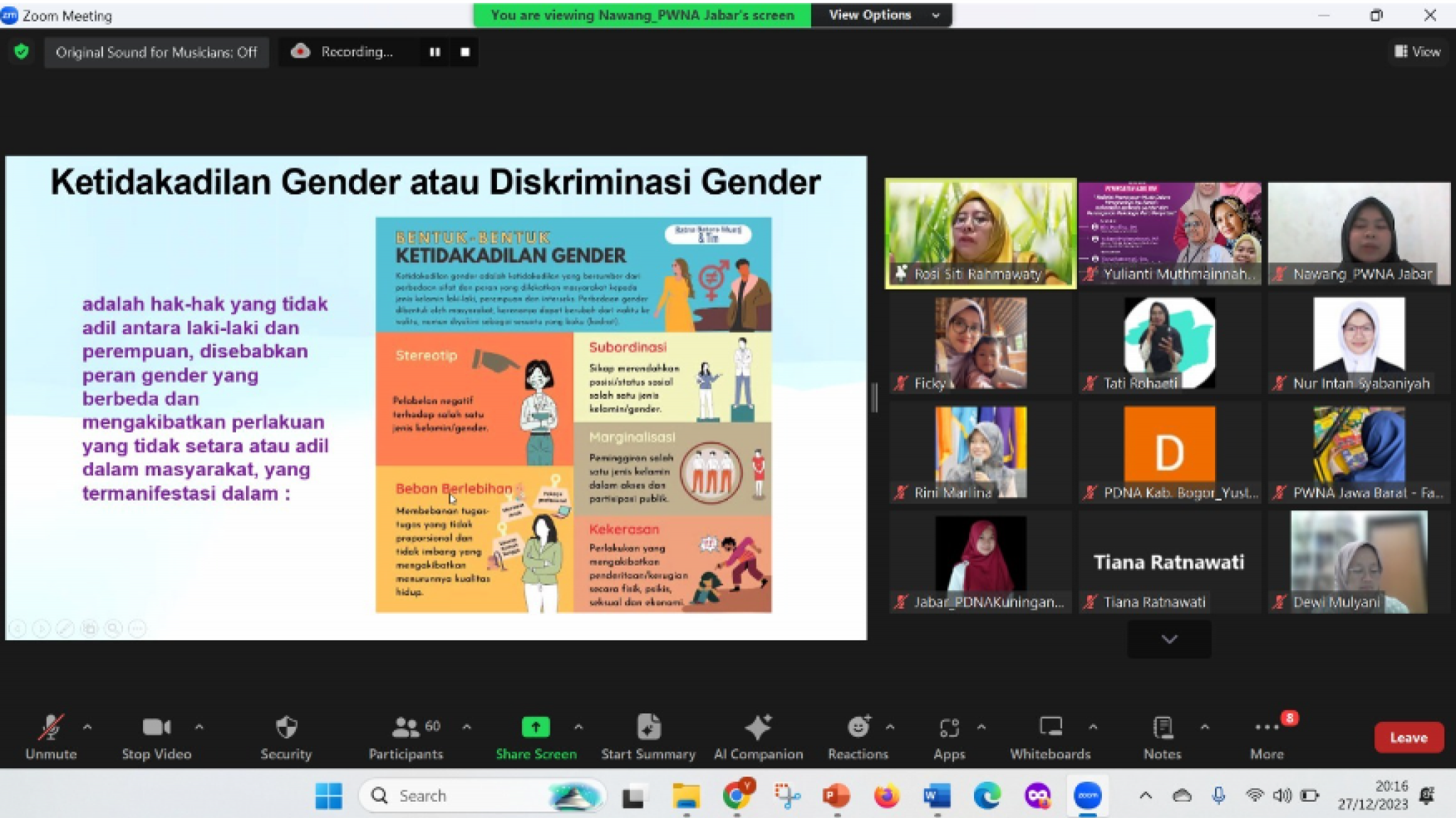Open the Security shield icon
This screenshot has width=1456, height=818.
pyautogui.click(x=286, y=728)
